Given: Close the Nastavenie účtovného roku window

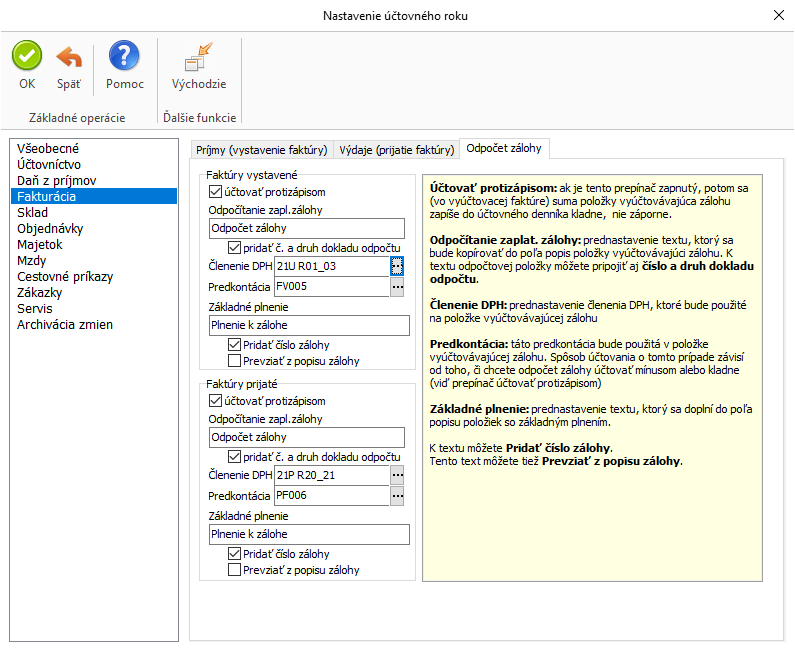Looking at the screenshot, I should [x=779, y=15].
